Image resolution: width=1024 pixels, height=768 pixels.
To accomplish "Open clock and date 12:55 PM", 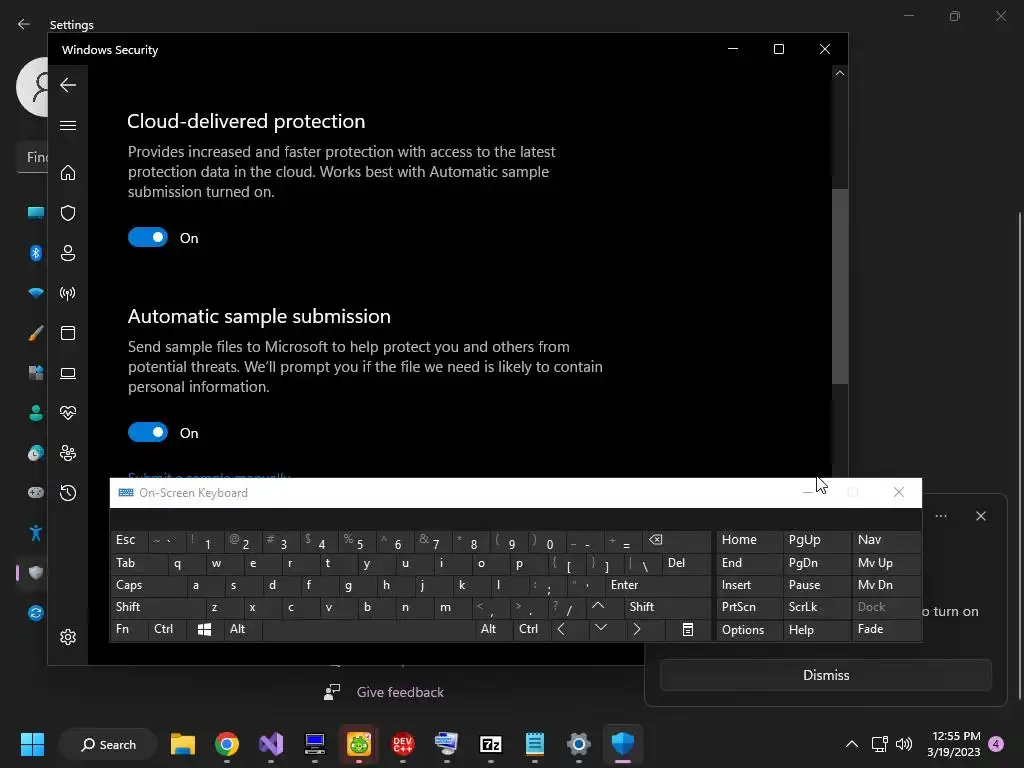I will click(x=953, y=744).
